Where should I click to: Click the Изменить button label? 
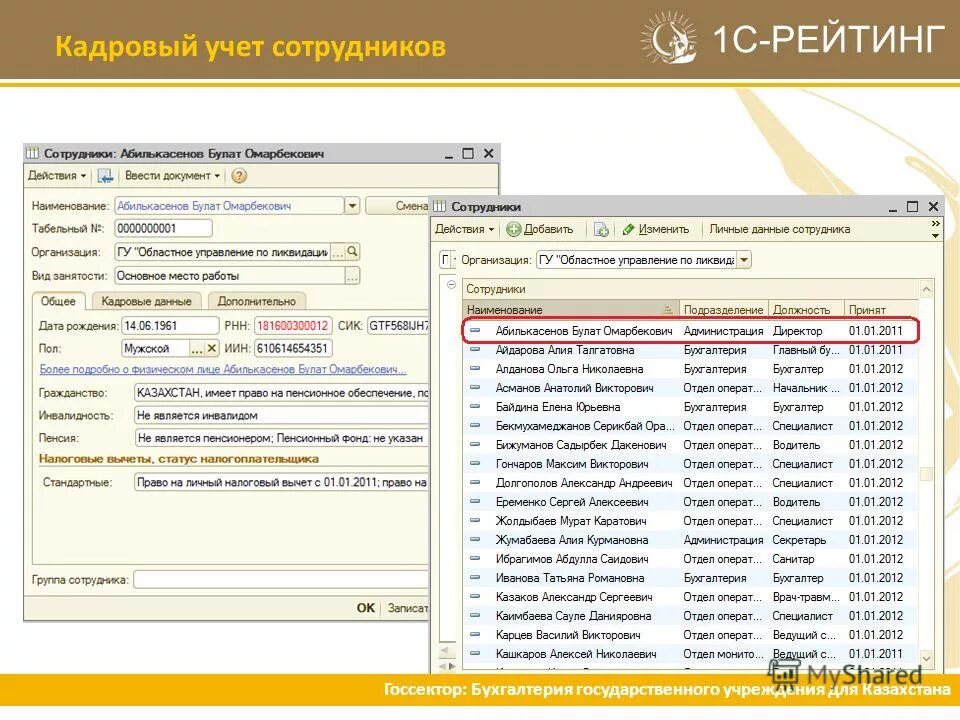tap(664, 230)
